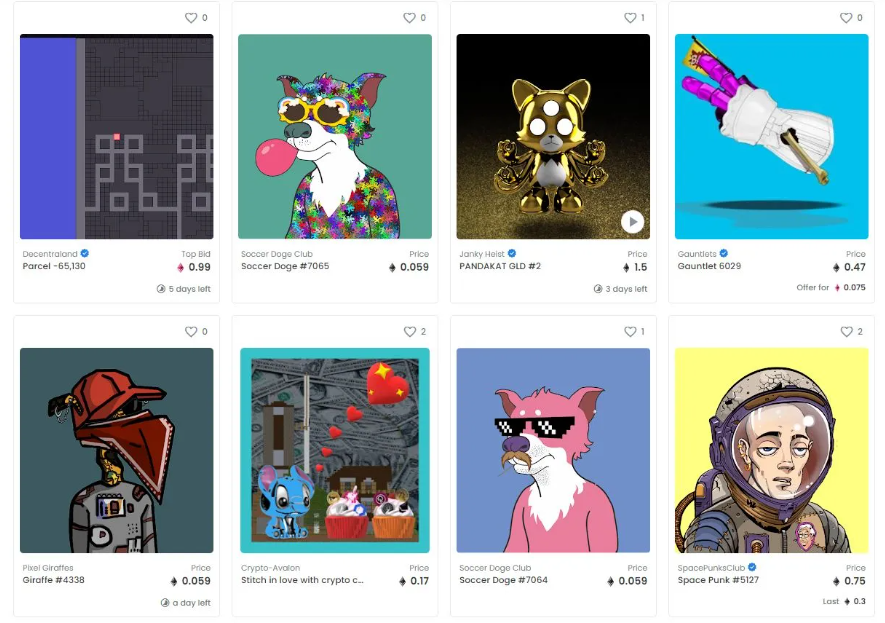The width and height of the screenshot is (885, 623).
Task: Like Space Punk #5127 via heart icon
Action: point(846,332)
